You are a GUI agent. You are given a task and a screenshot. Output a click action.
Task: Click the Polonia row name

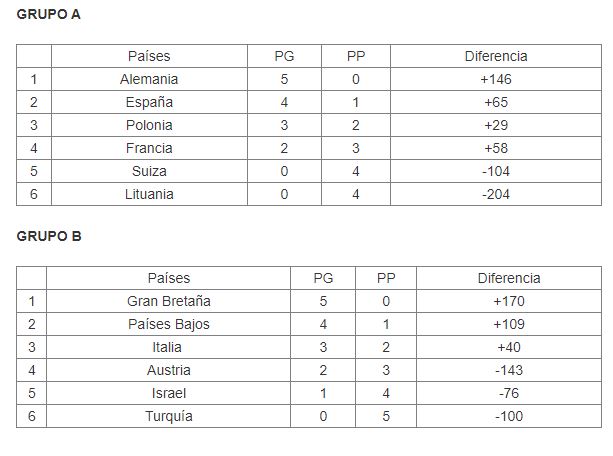click(x=149, y=125)
